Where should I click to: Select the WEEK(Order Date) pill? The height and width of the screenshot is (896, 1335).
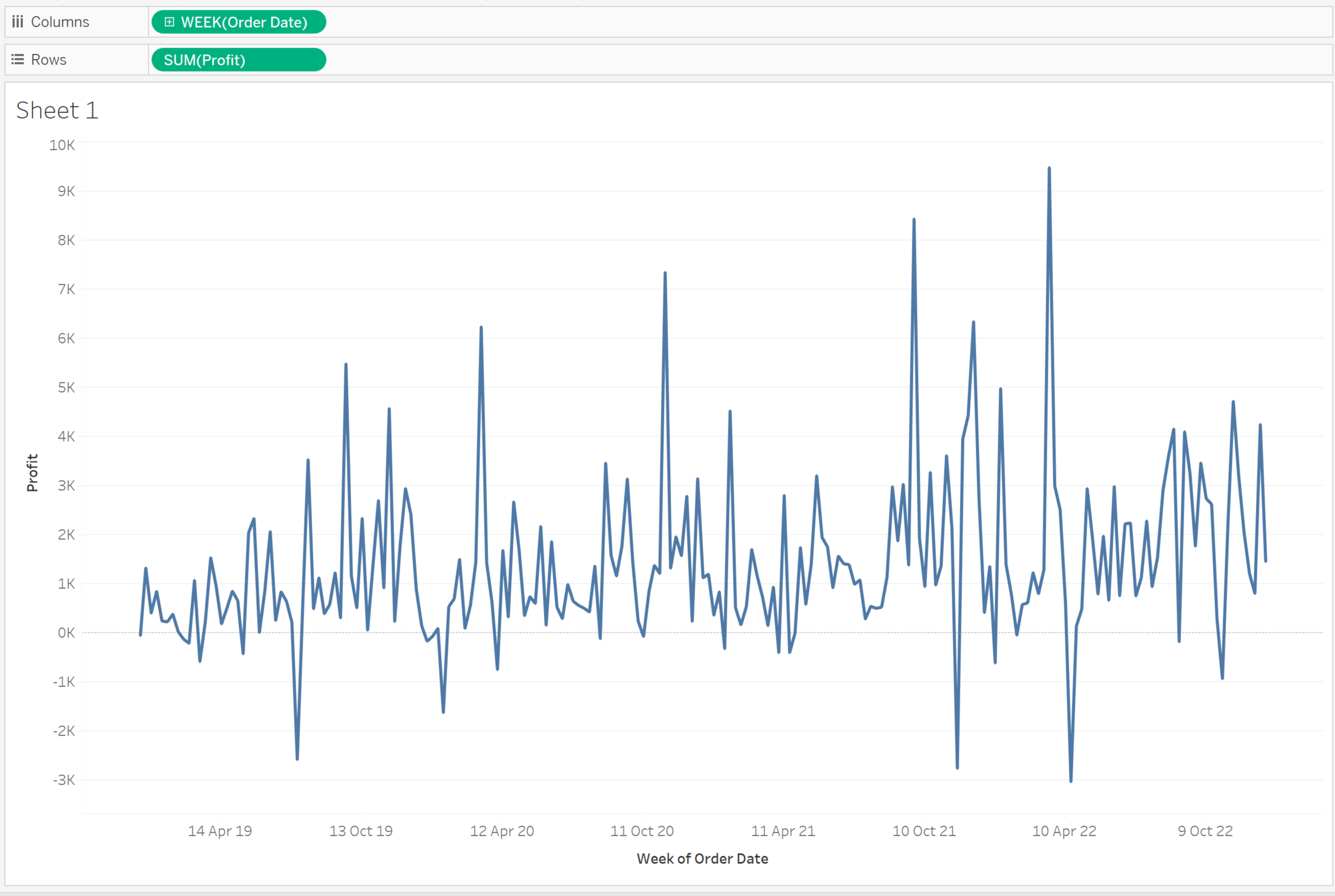coord(244,22)
